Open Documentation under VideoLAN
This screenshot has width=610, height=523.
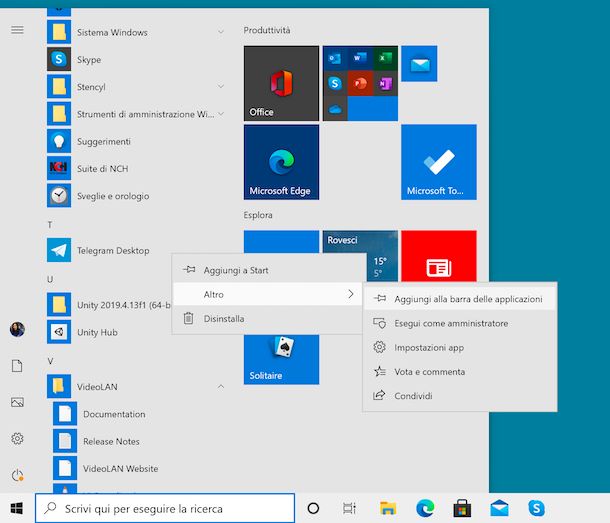coord(114,414)
